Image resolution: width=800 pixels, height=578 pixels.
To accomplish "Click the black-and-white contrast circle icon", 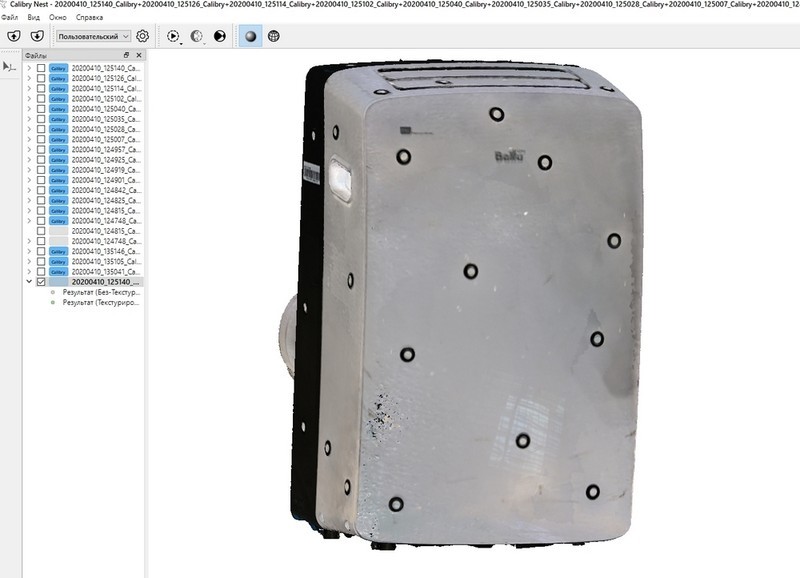I will click(220, 36).
